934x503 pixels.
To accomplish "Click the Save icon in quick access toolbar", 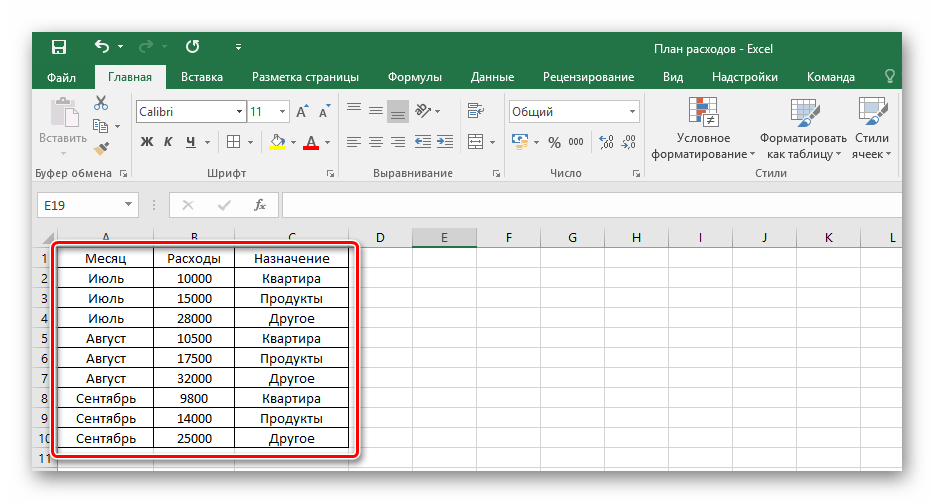I will click(58, 47).
